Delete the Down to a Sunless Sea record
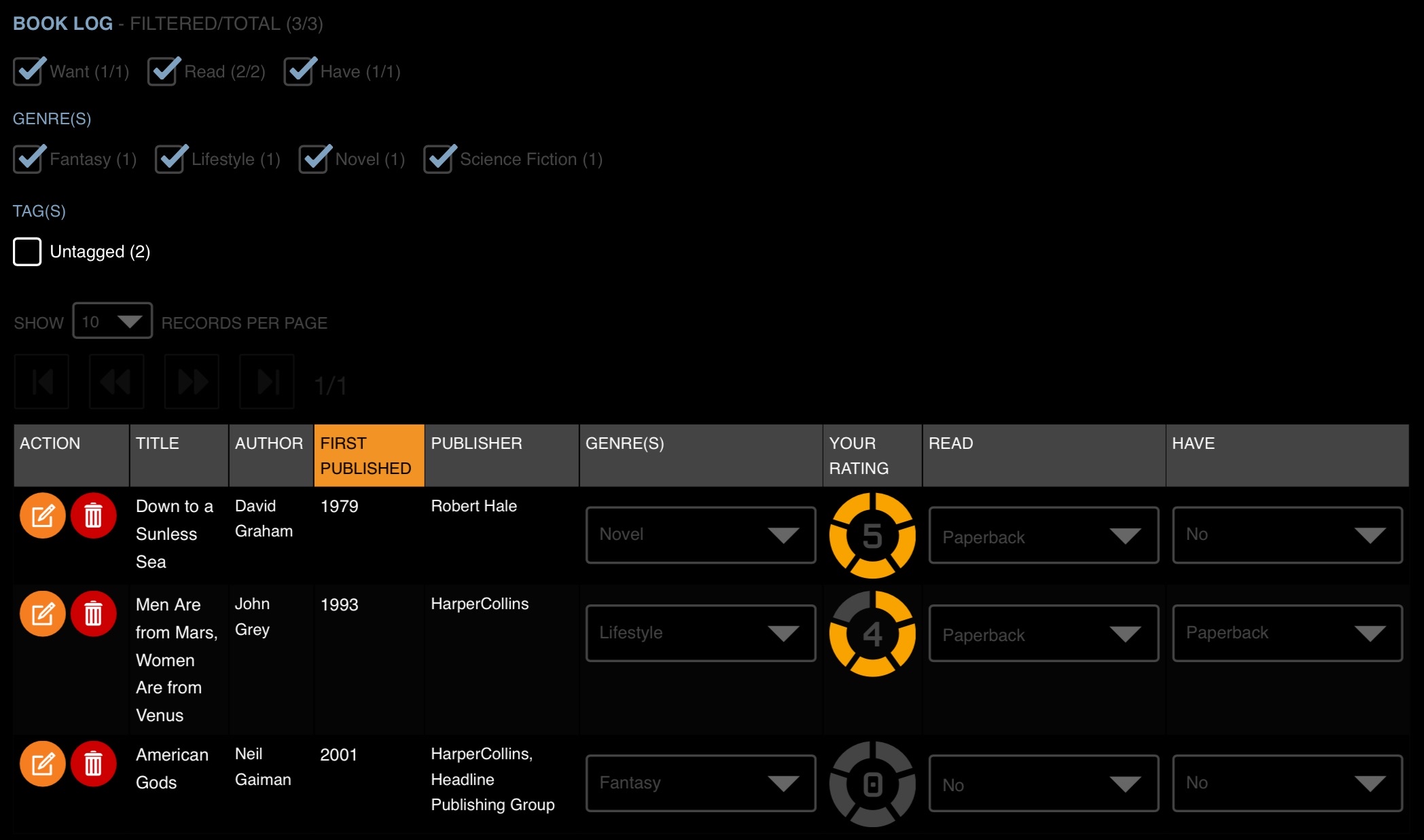Viewport: 1424px width, 840px height. tap(94, 515)
